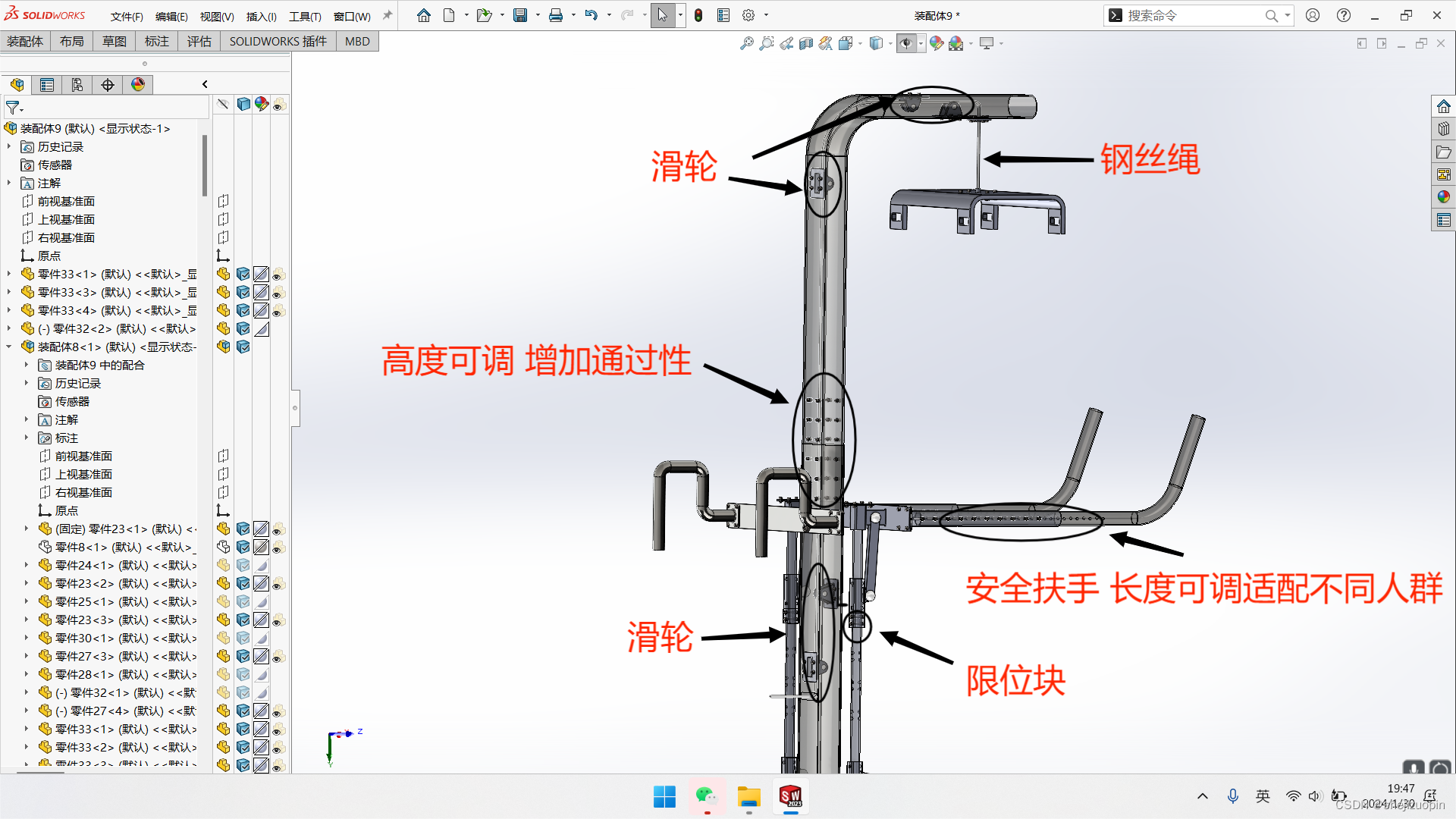Screen dimensions: 1456x819
Task: Activate Zoom to Area tool
Action: point(767,44)
